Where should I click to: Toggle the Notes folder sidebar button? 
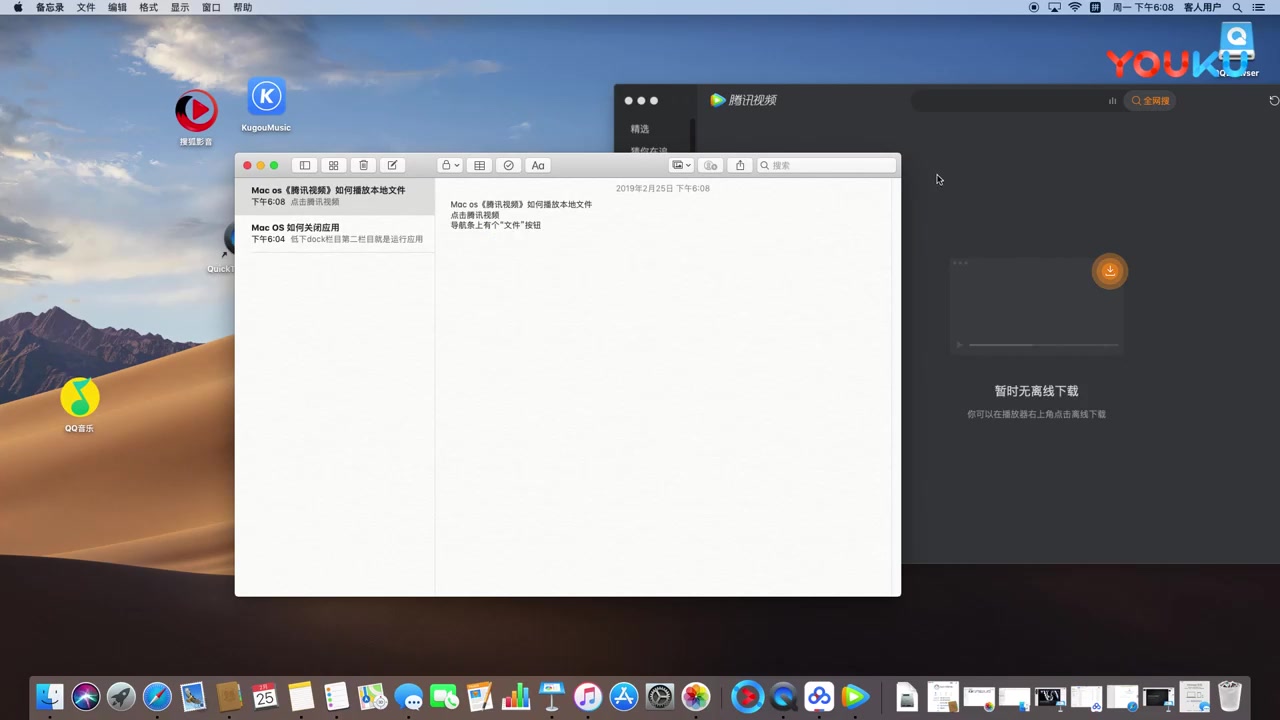click(305, 165)
